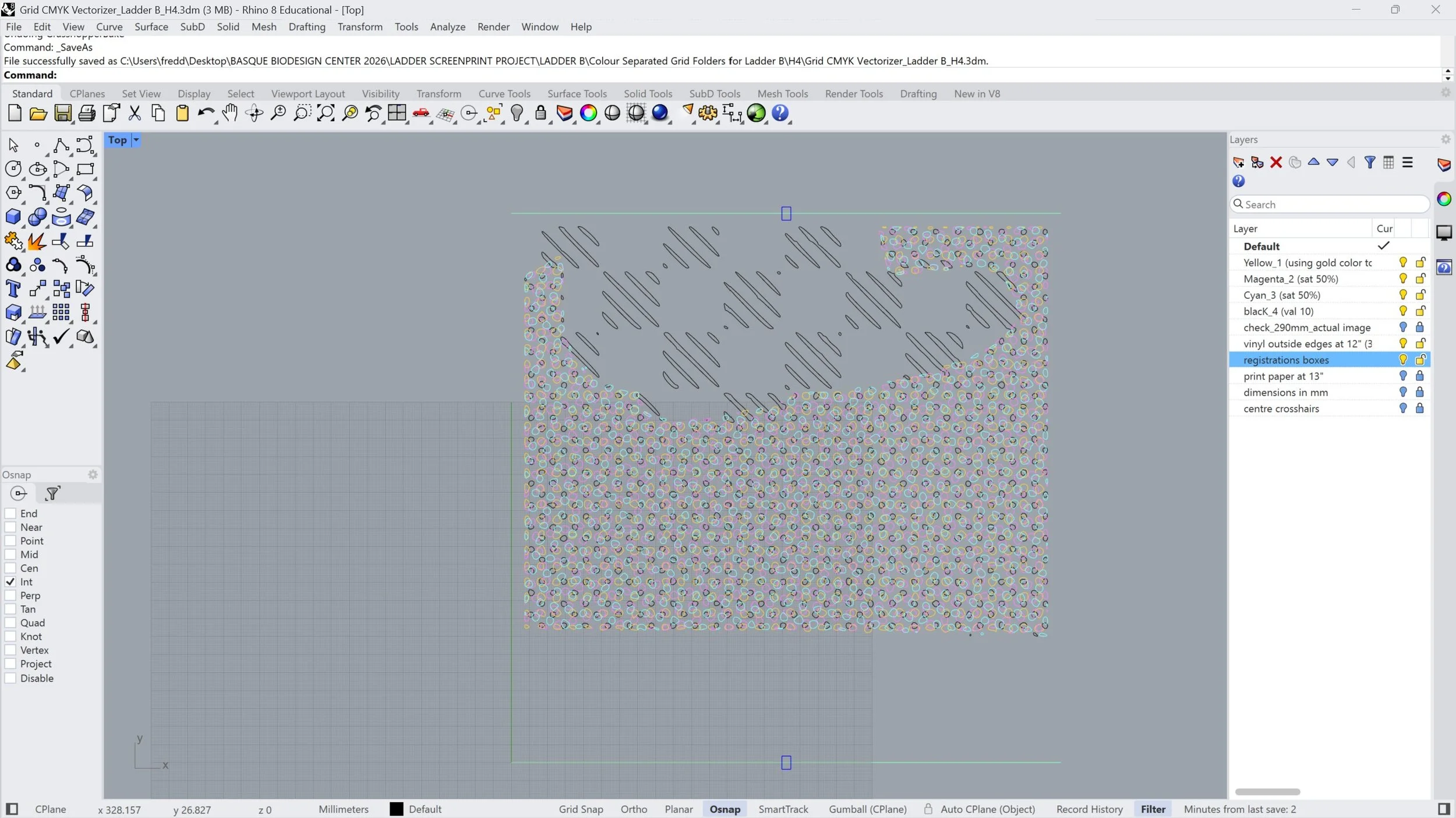This screenshot has height=818, width=1456.
Task: Open the layer hamburger menu
Action: pyautogui.click(x=1407, y=163)
